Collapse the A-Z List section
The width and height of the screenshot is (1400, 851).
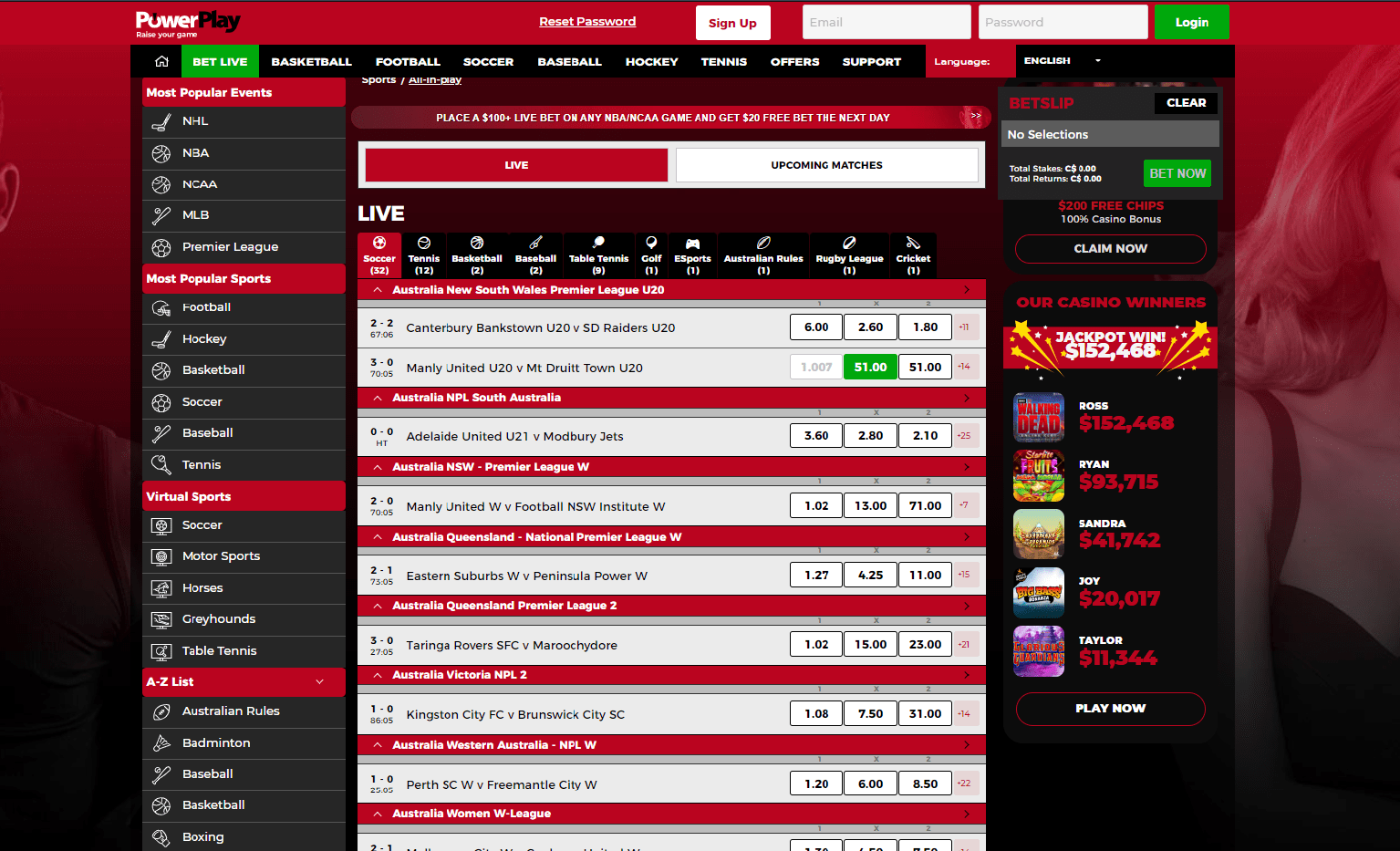(x=319, y=682)
